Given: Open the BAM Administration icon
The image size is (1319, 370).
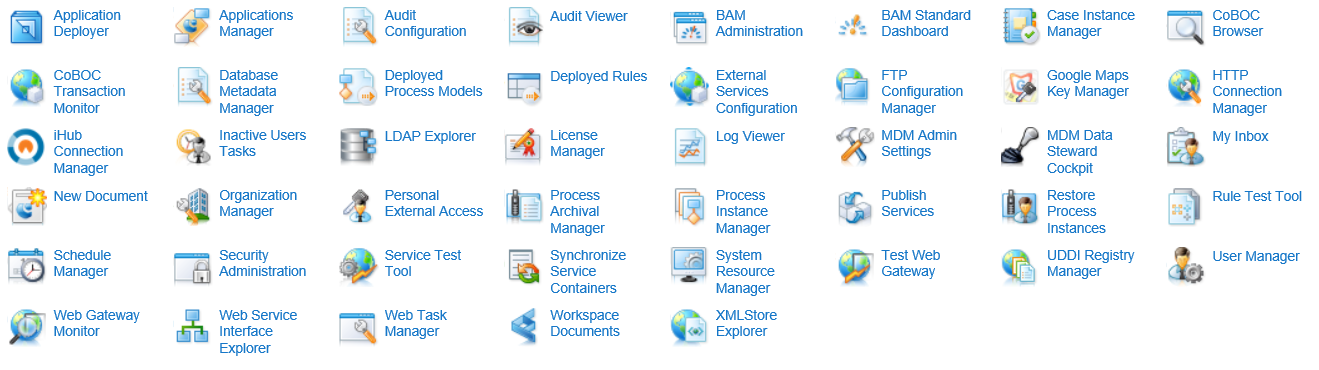Looking at the screenshot, I should coord(689,26).
